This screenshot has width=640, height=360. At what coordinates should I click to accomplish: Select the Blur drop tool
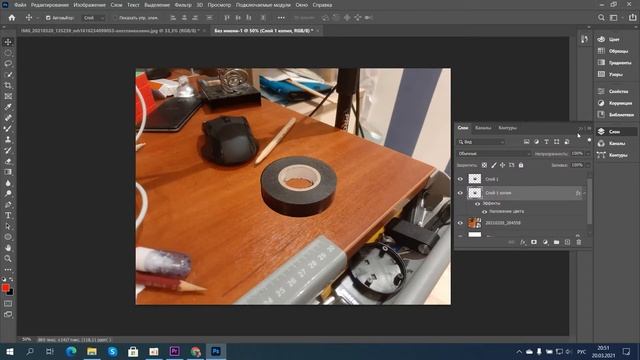tap(8, 183)
